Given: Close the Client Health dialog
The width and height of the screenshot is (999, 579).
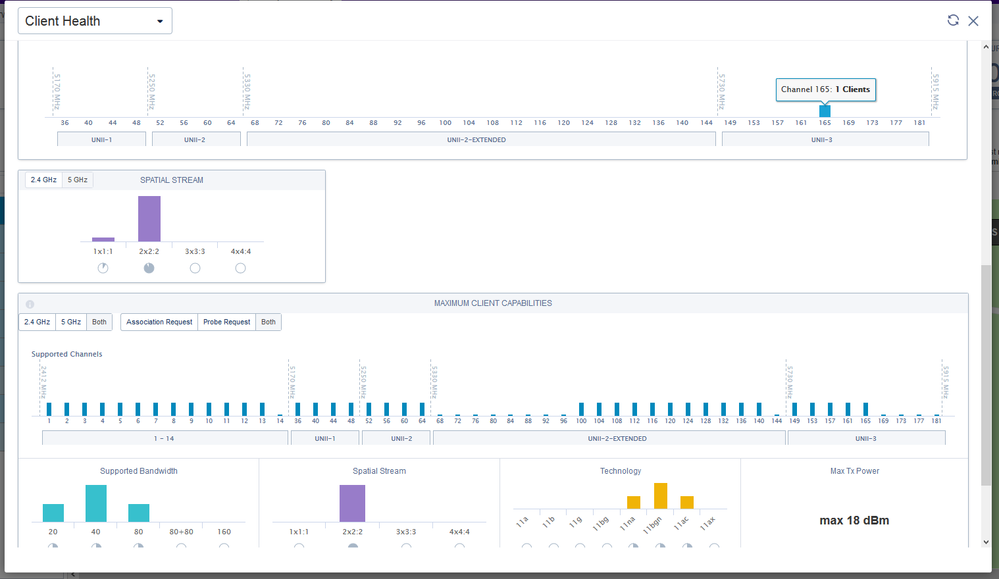Looking at the screenshot, I should tap(974, 21).
